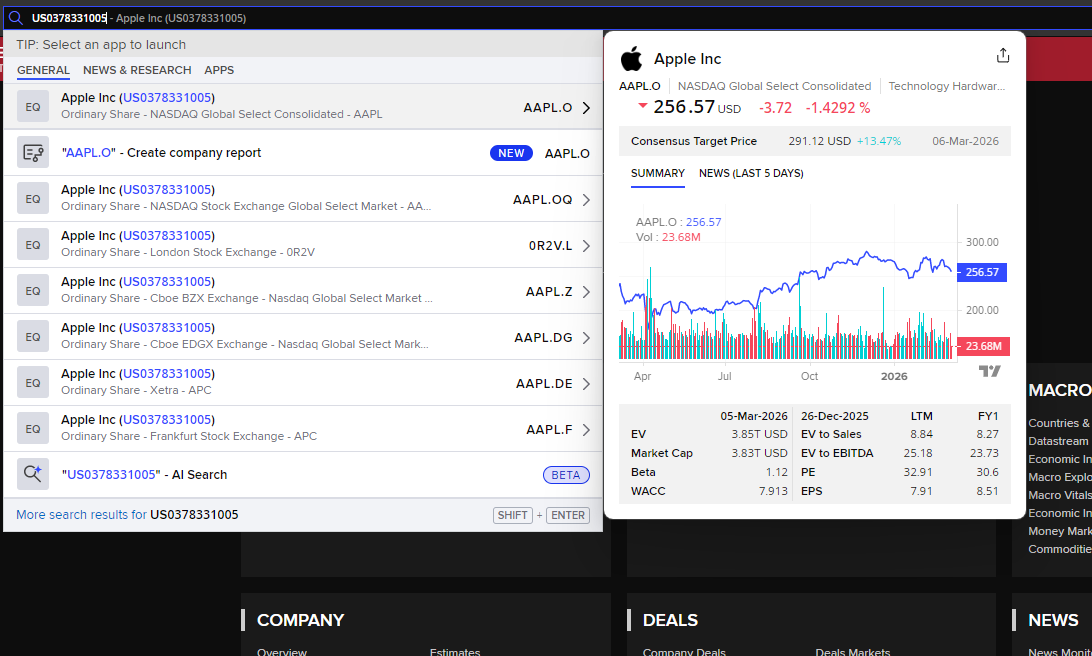Expand the AAPL.DE Xetra chevron
1092x656 pixels.
(586, 383)
